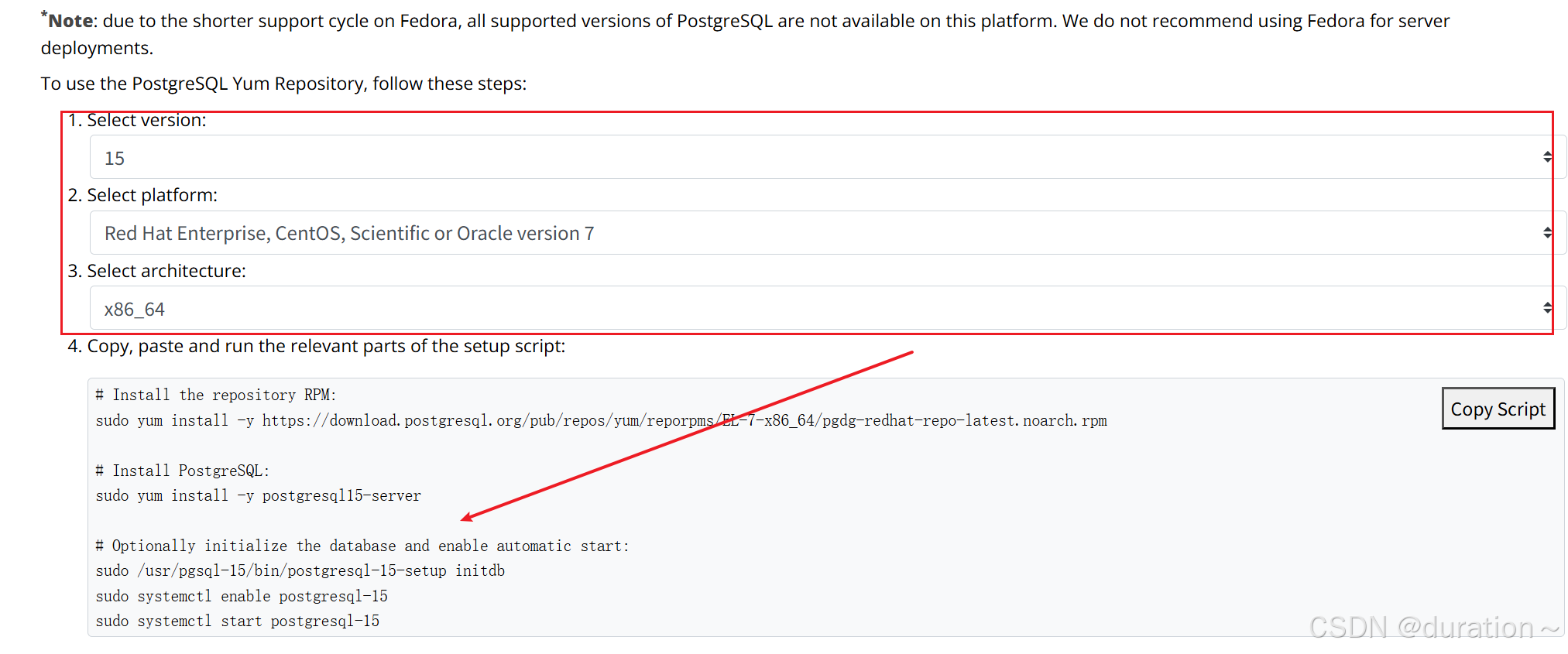
Task: Click the '# Optionally initialize the database' comment
Action: point(362,546)
